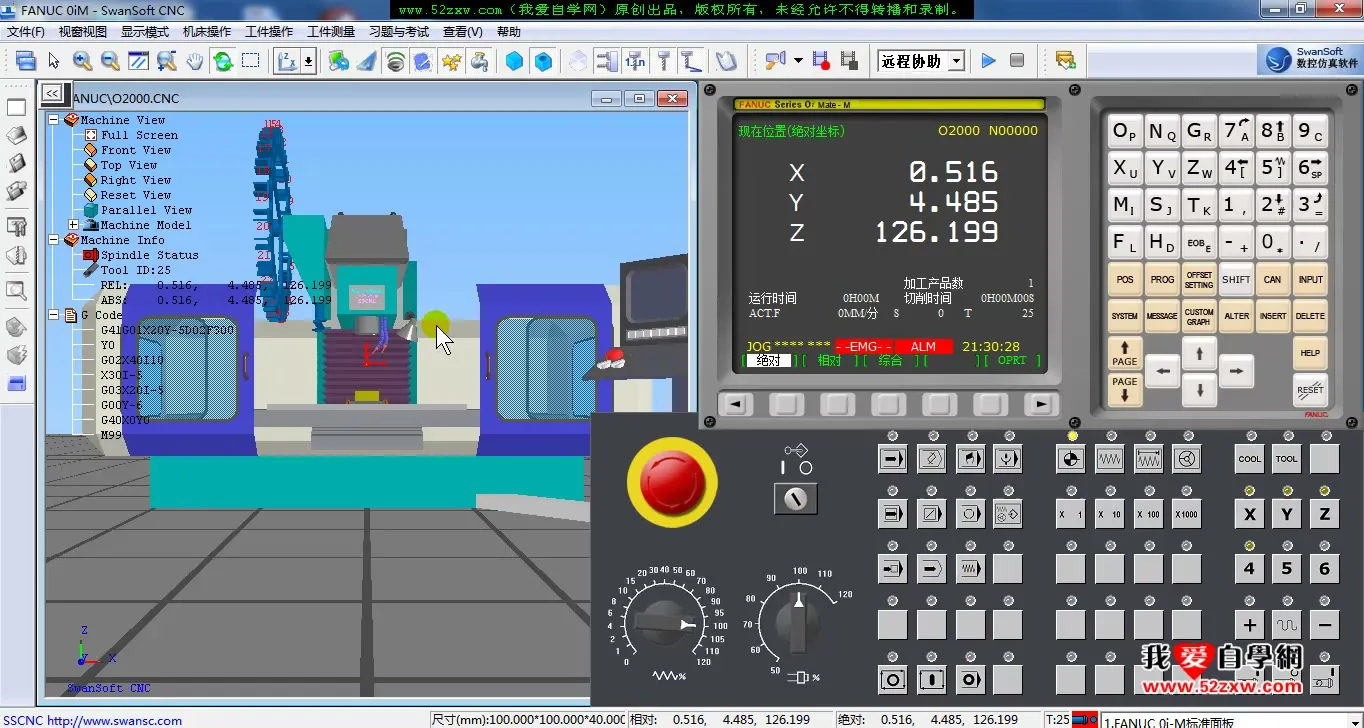Toggle the program protect key switch
This screenshot has height=728, width=1364.
click(x=796, y=498)
